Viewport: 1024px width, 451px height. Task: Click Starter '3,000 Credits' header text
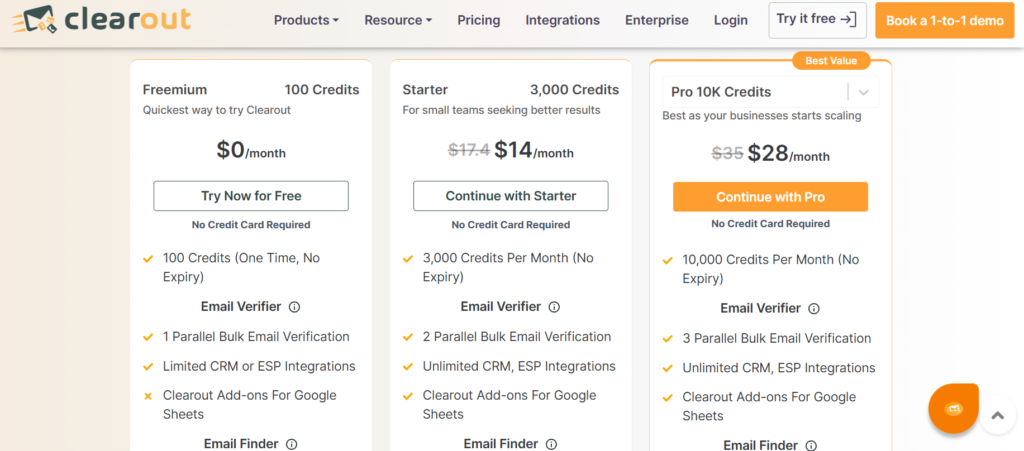575,90
